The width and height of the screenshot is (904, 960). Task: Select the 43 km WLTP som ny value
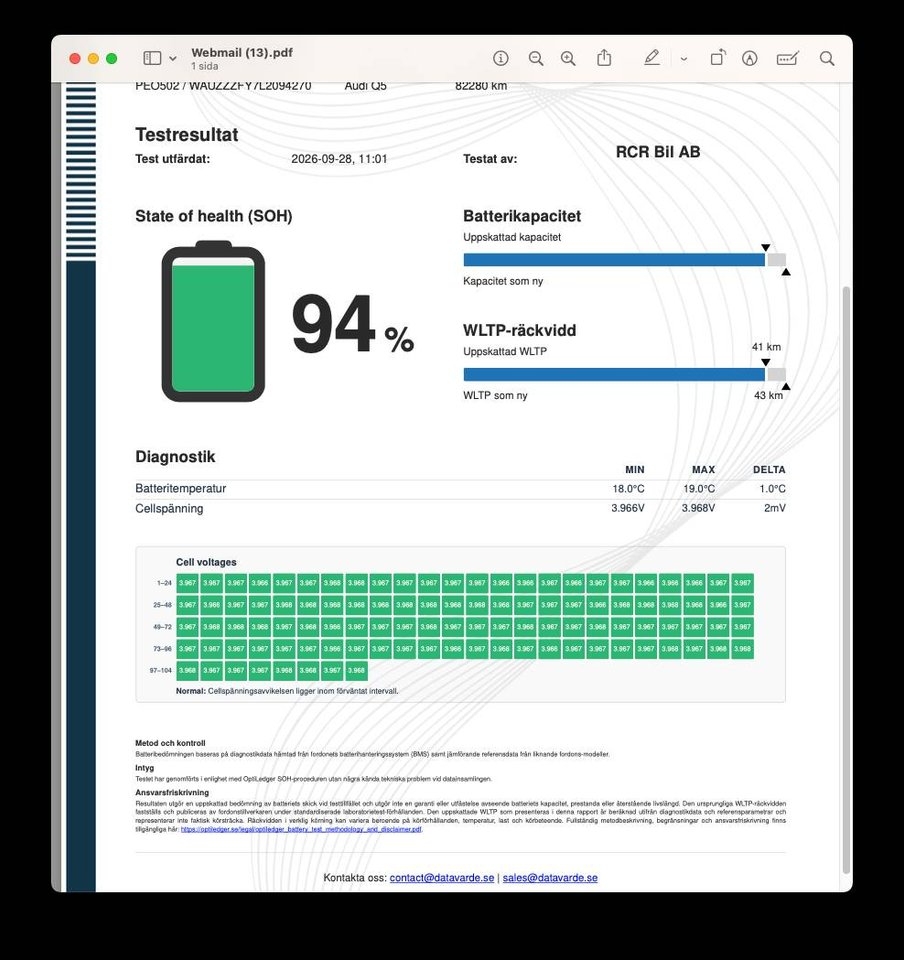click(768, 396)
